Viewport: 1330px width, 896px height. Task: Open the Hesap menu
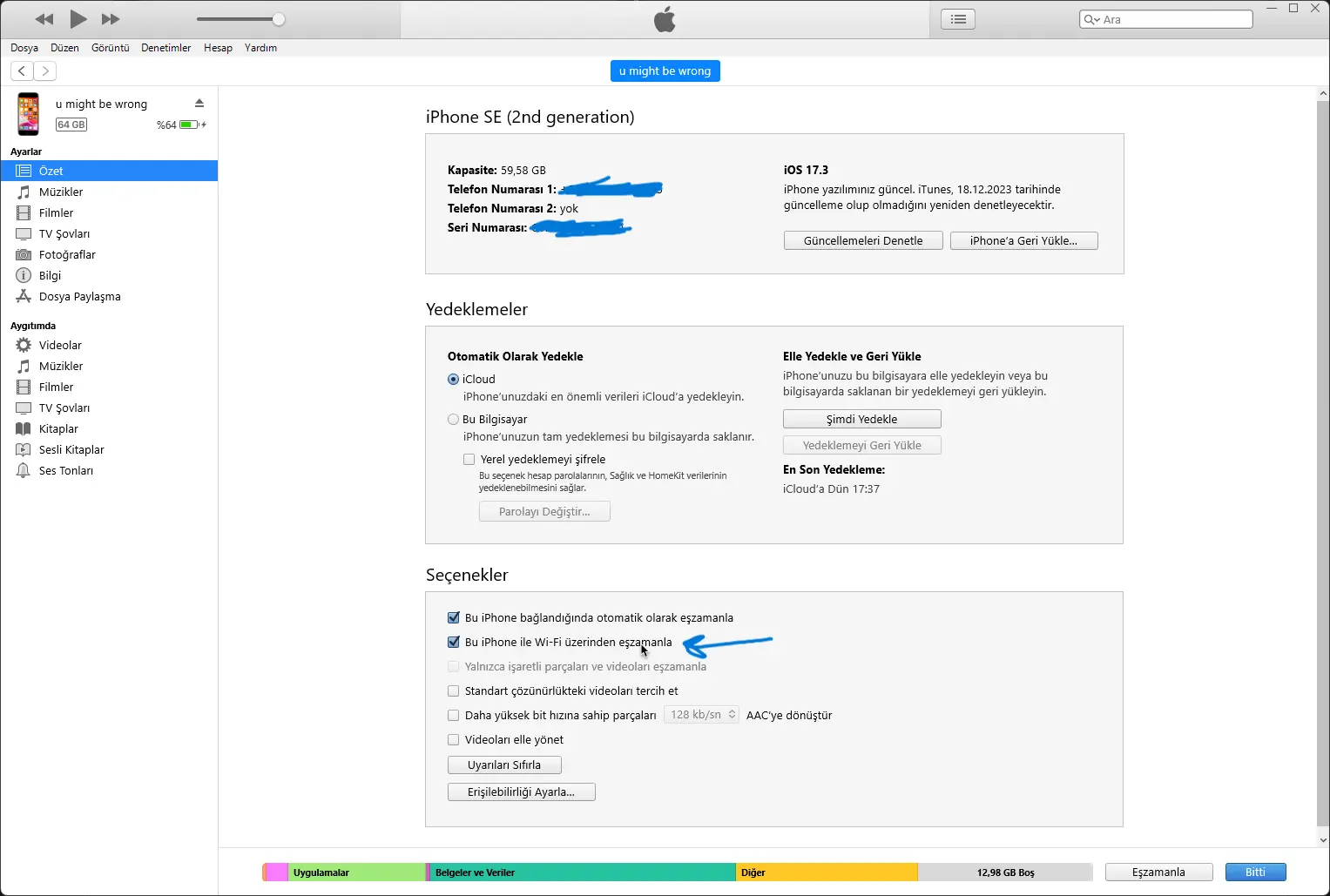[218, 48]
